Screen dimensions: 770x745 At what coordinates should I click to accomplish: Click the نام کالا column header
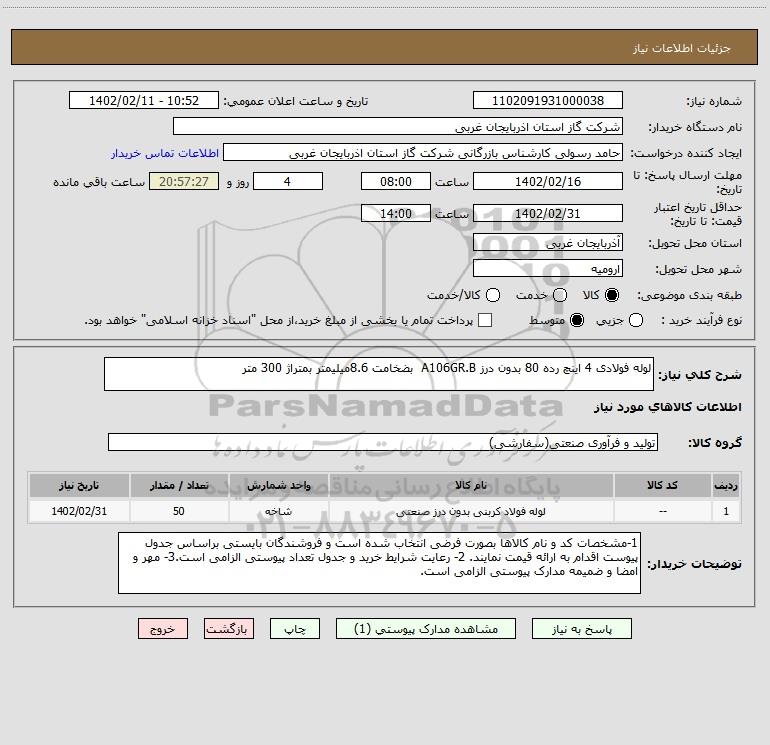pos(471,485)
